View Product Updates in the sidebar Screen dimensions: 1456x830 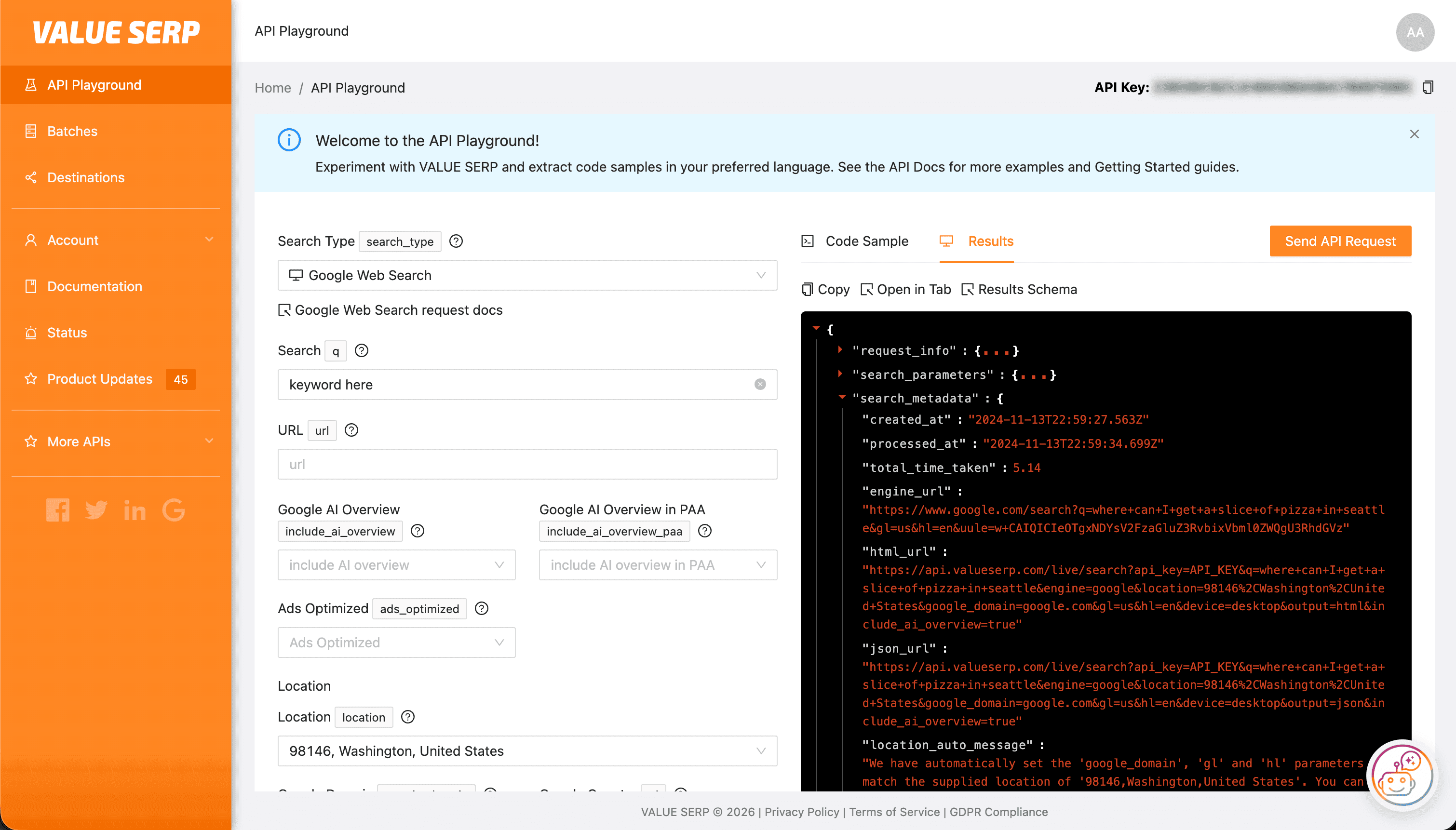pyautogui.click(x=116, y=379)
